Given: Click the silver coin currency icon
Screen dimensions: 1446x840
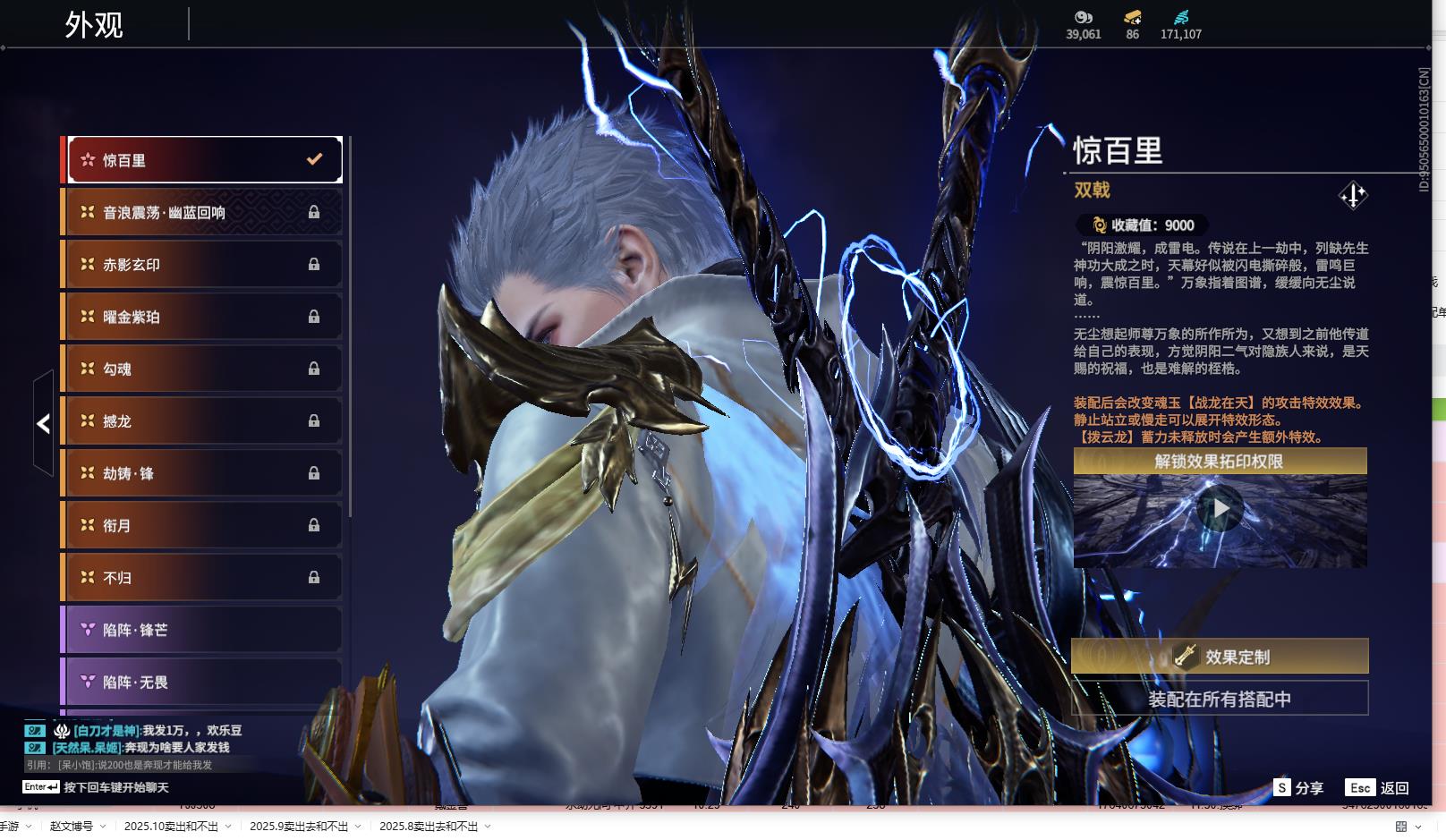Looking at the screenshot, I should coord(1083,17).
